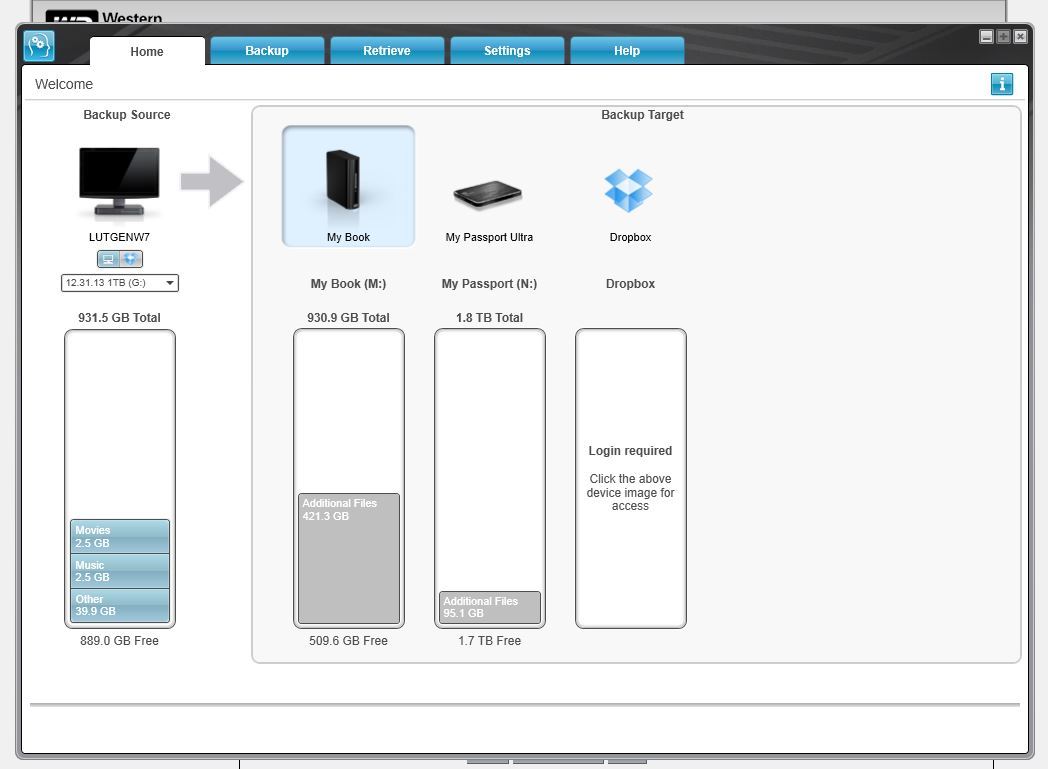1048x769 pixels.
Task: Open the information icon beside Welcome
Action: 1001,84
